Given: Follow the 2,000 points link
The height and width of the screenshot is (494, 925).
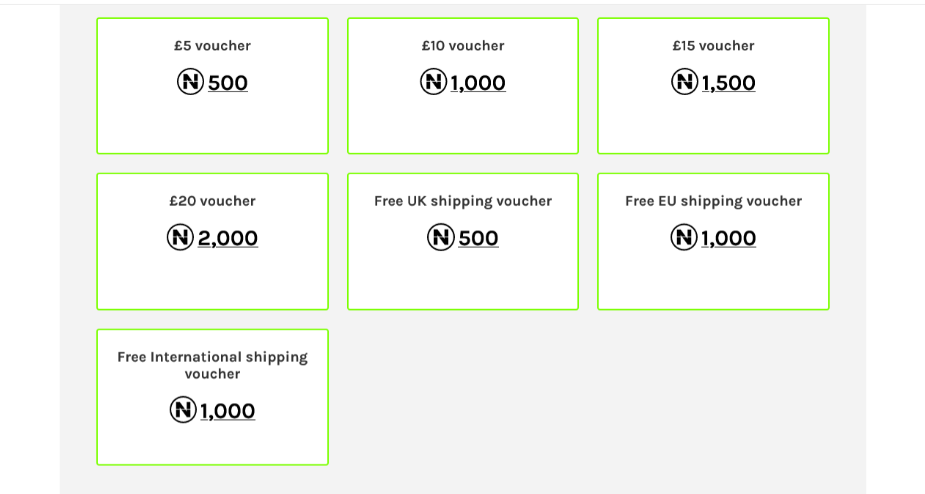Looking at the screenshot, I should coord(228,238).
